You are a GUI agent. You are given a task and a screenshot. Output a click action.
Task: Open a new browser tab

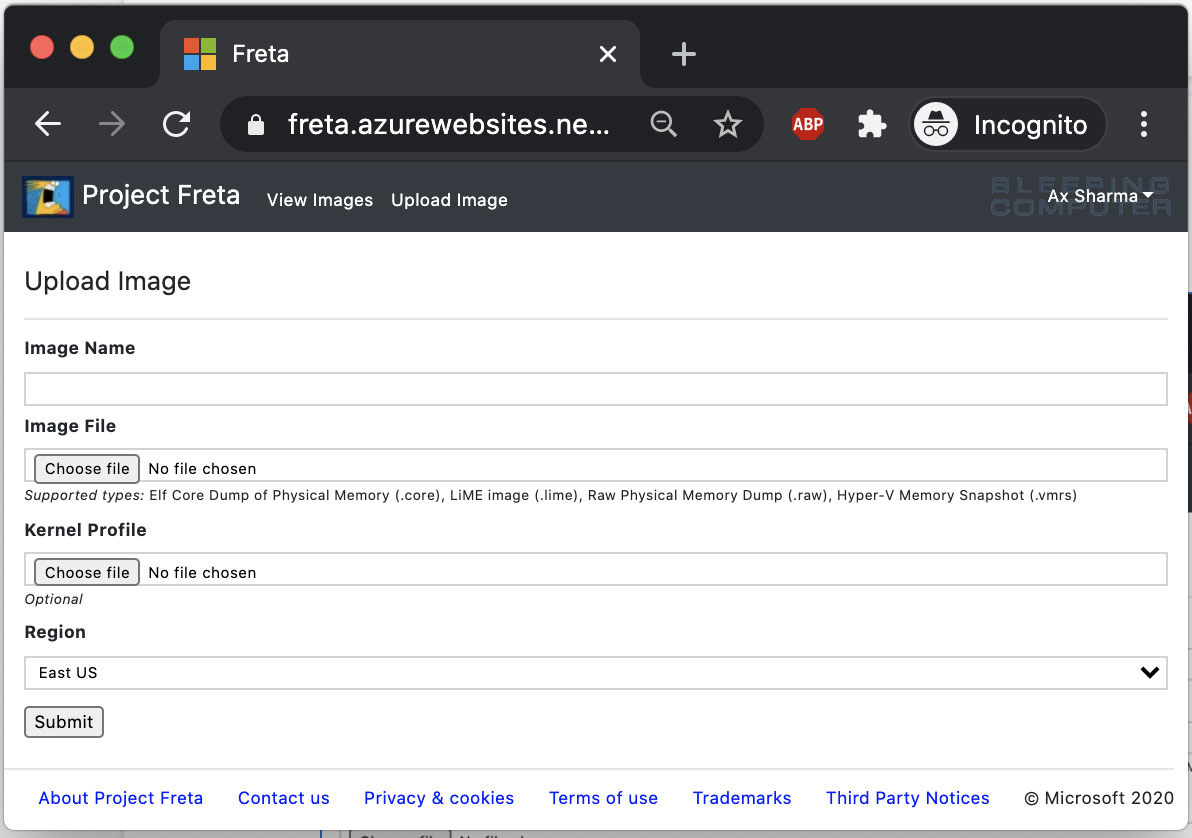click(684, 54)
